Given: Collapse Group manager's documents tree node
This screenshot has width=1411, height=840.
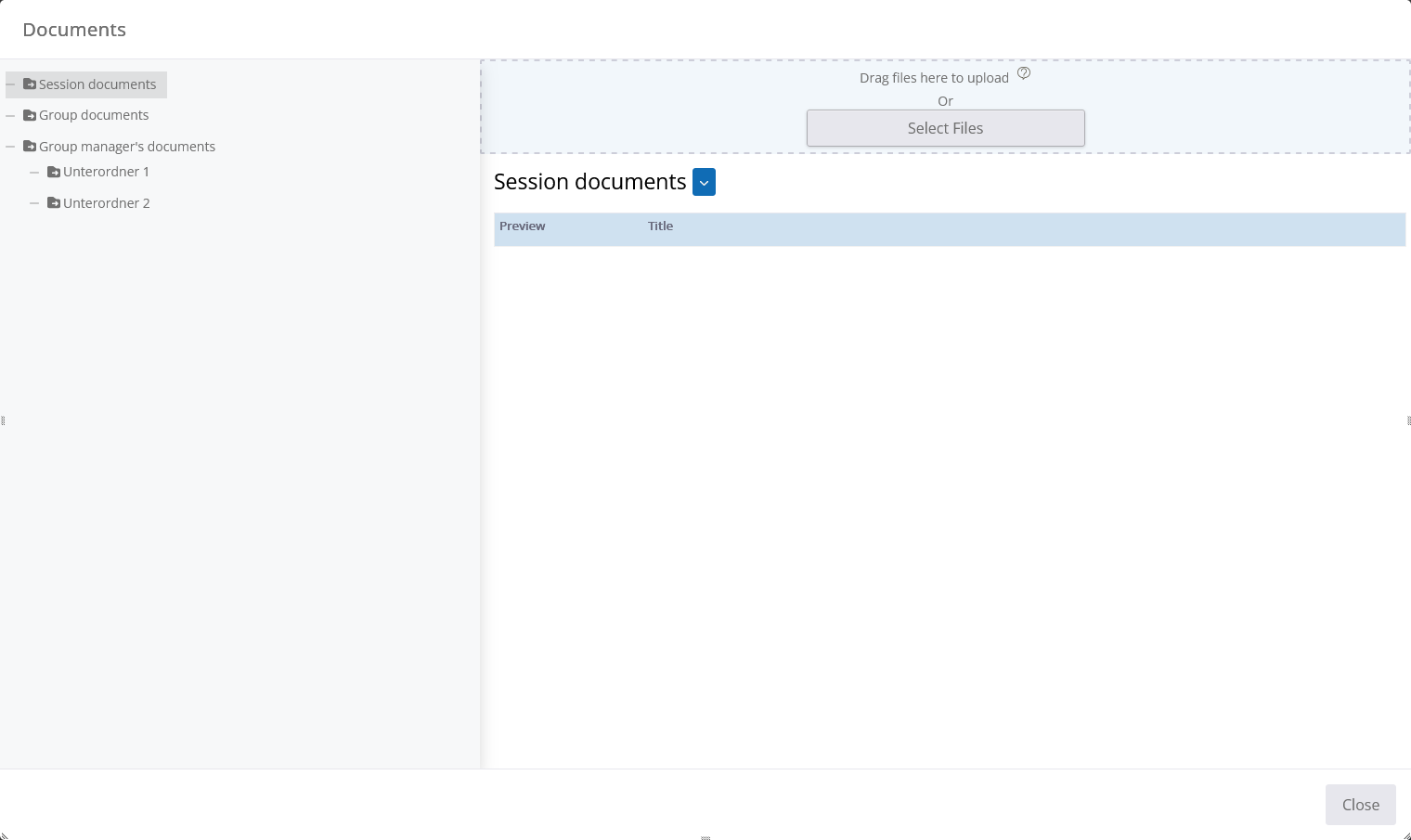Looking at the screenshot, I should (10, 147).
